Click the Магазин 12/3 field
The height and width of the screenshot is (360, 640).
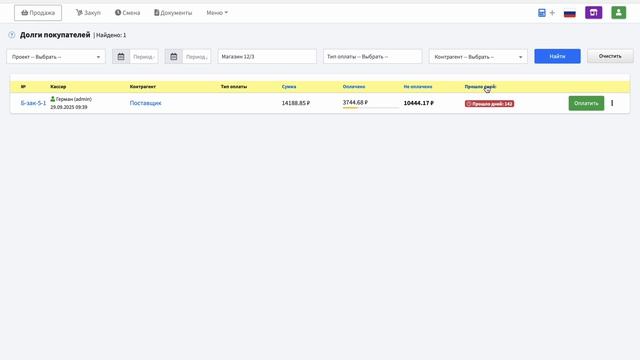coord(267,57)
